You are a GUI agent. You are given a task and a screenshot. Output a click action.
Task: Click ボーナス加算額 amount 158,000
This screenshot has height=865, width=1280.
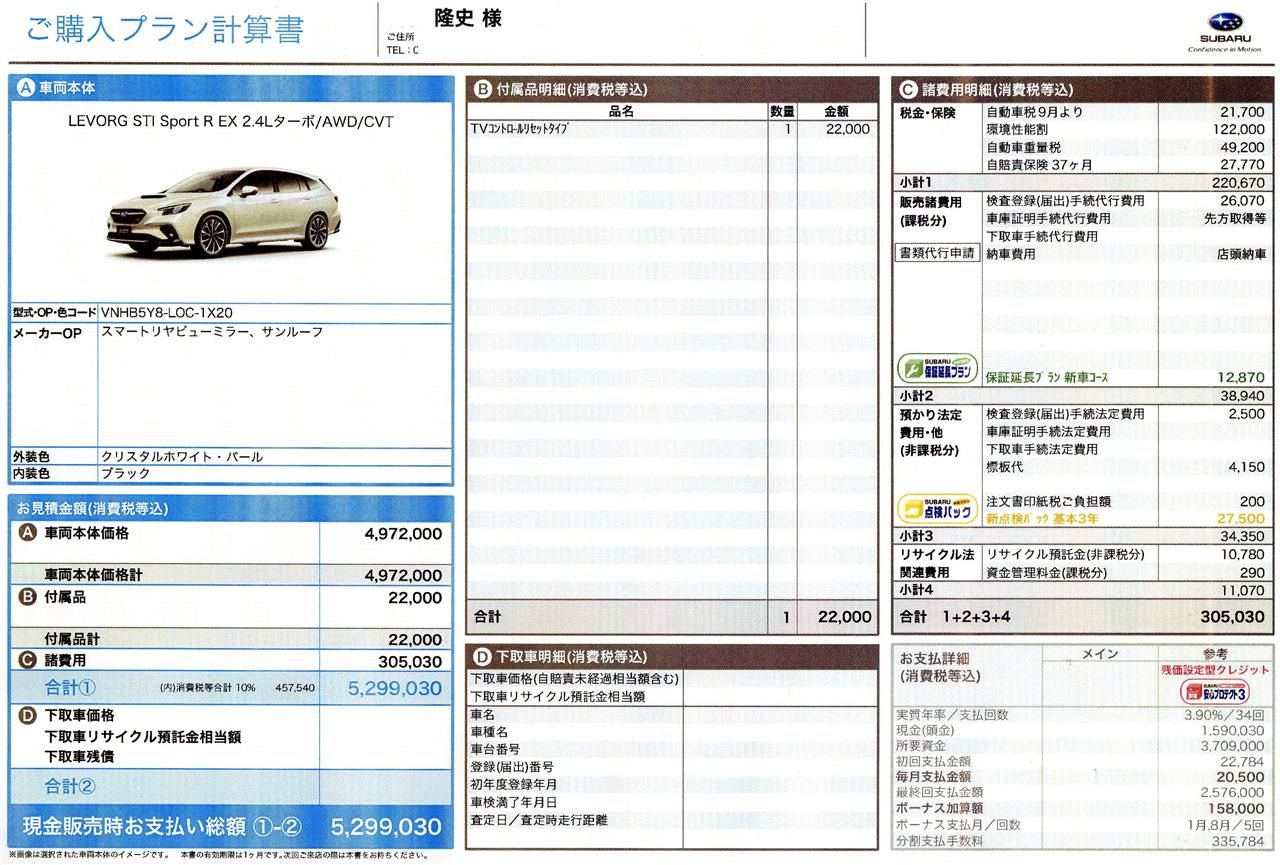point(1236,808)
